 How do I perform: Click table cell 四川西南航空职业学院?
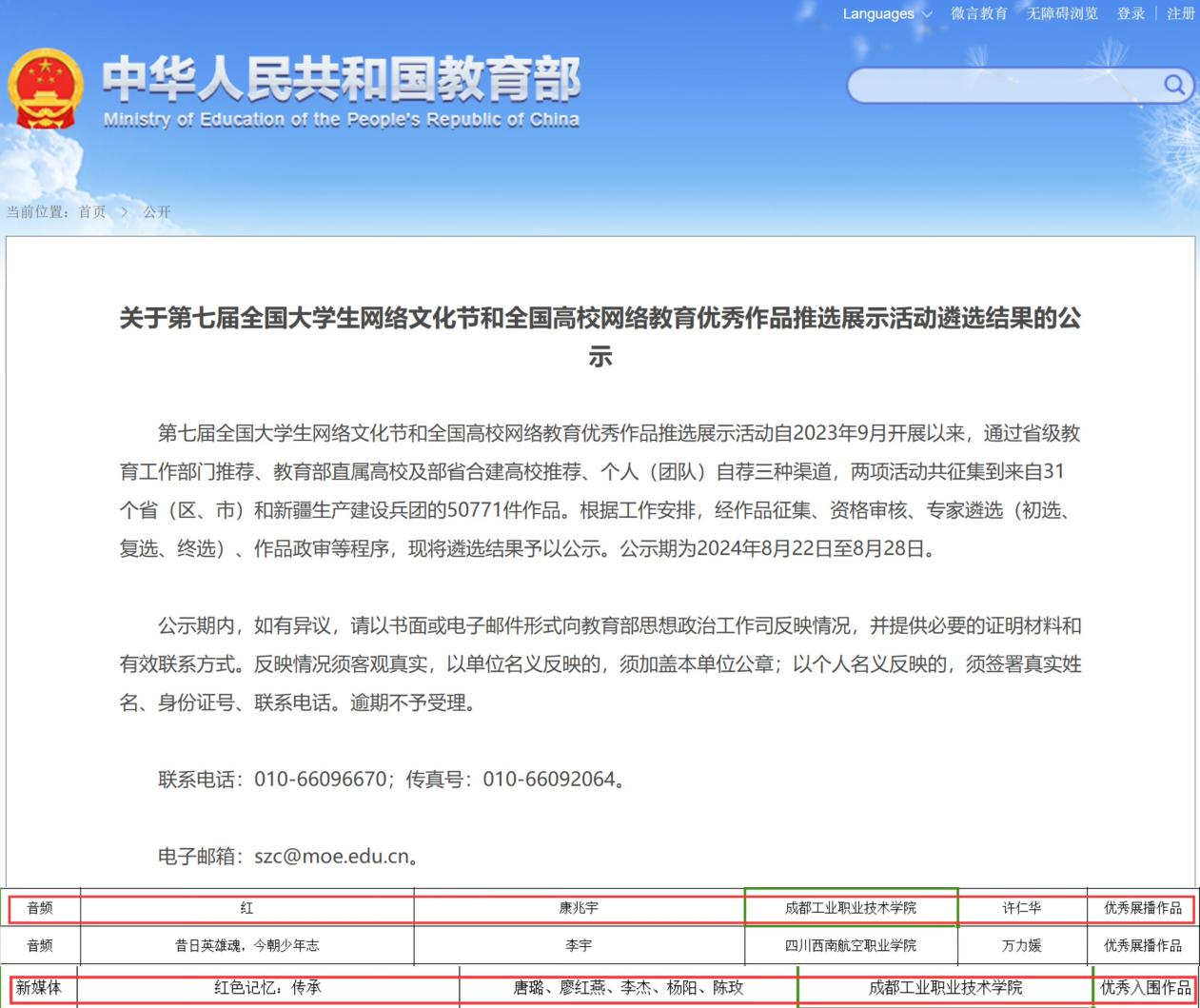pos(850,945)
